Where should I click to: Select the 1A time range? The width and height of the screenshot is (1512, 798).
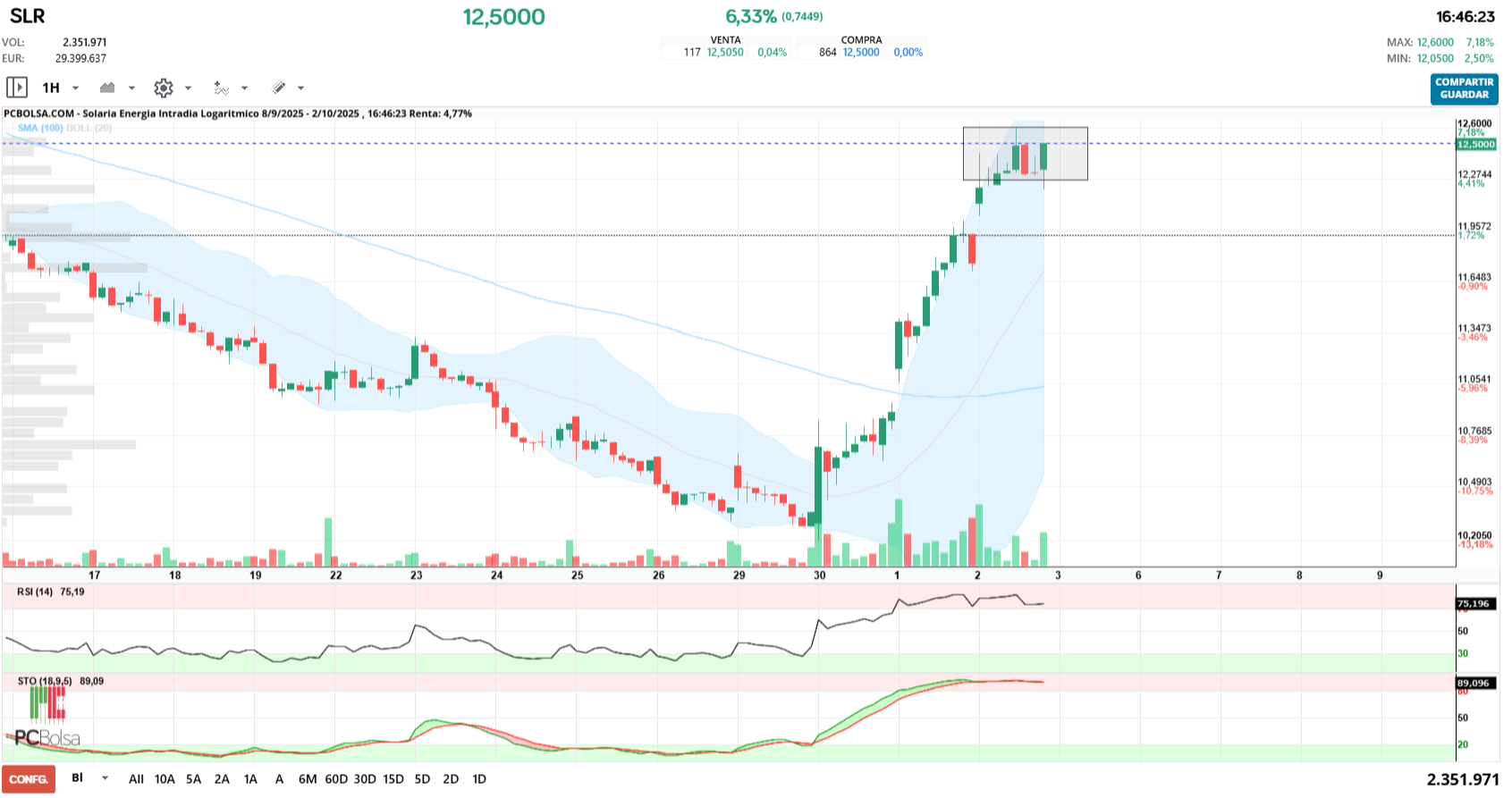click(x=250, y=779)
